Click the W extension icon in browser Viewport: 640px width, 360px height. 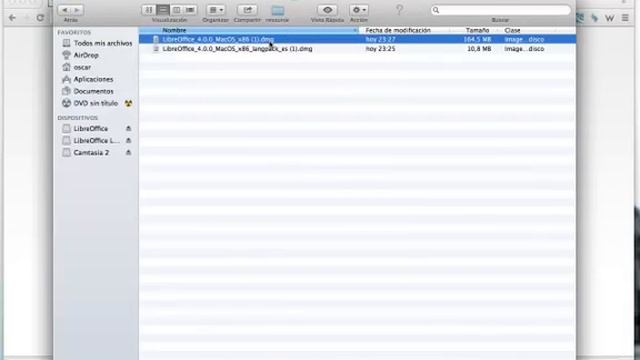point(609,18)
